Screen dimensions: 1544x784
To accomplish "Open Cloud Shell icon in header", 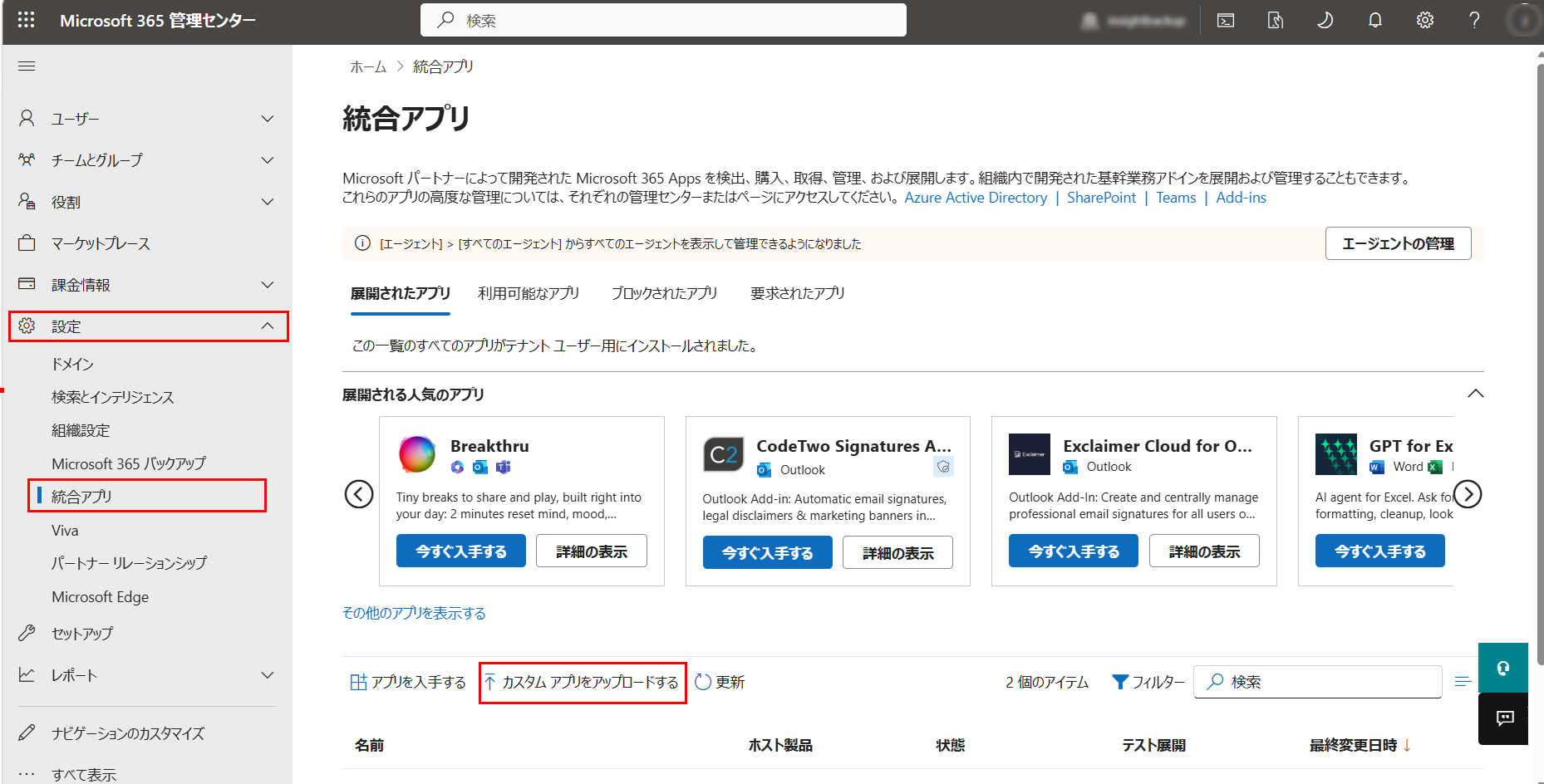I will (1226, 21).
